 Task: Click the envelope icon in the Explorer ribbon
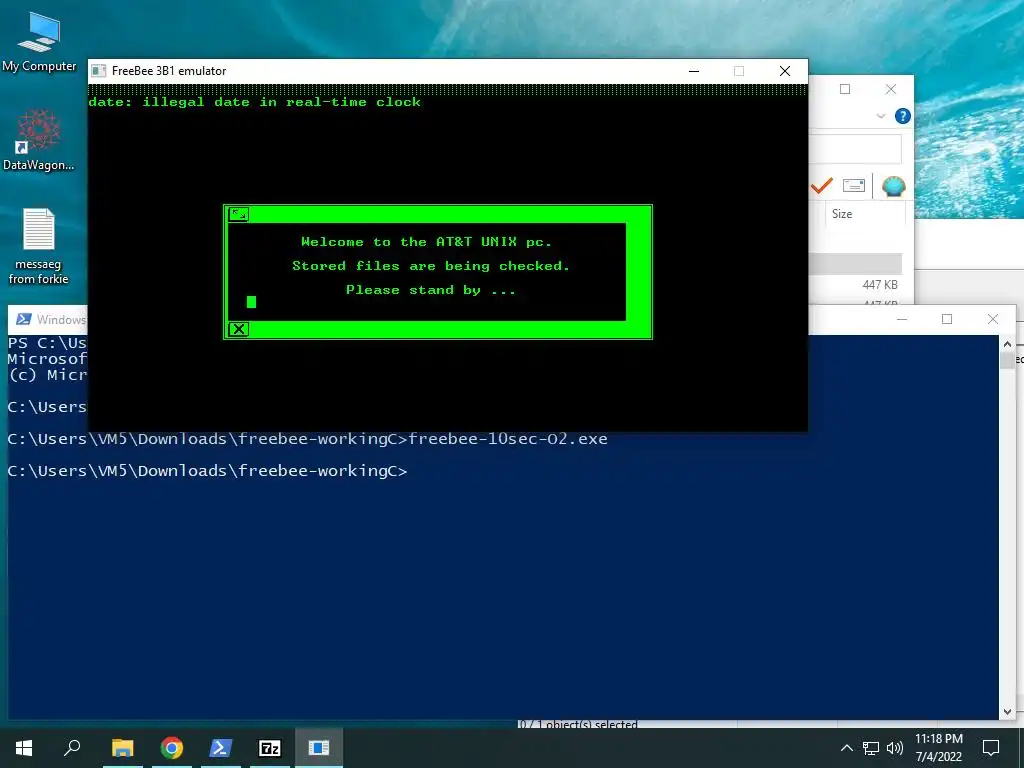tap(854, 185)
